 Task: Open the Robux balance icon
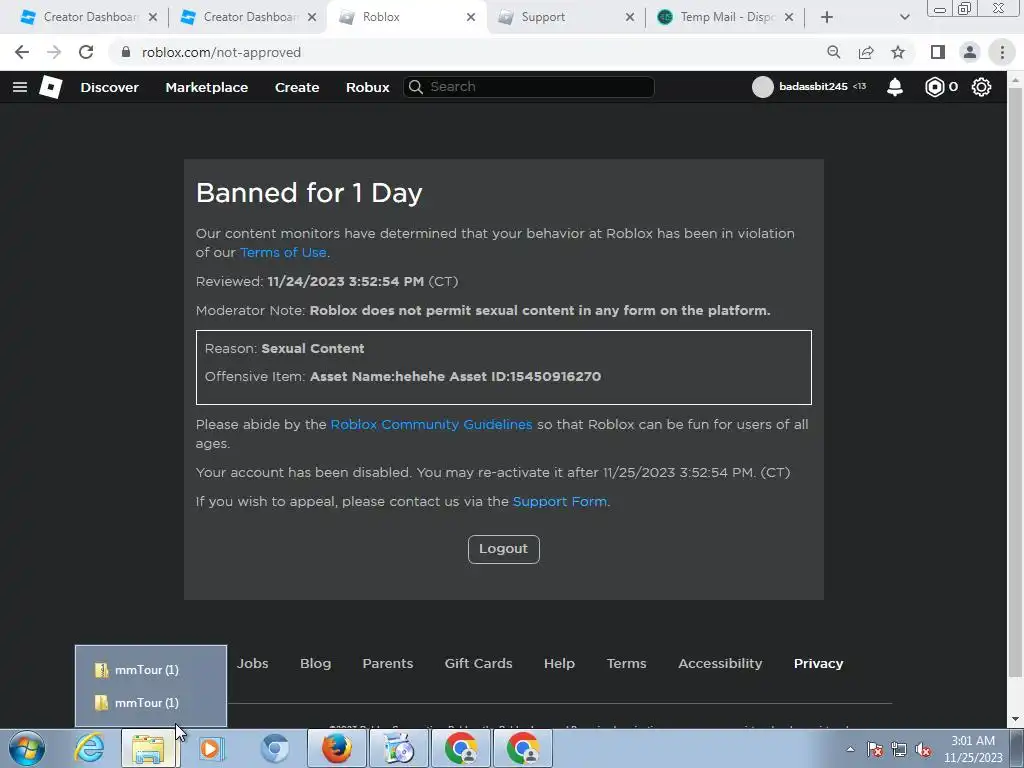pyautogui.click(x=935, y=87)
